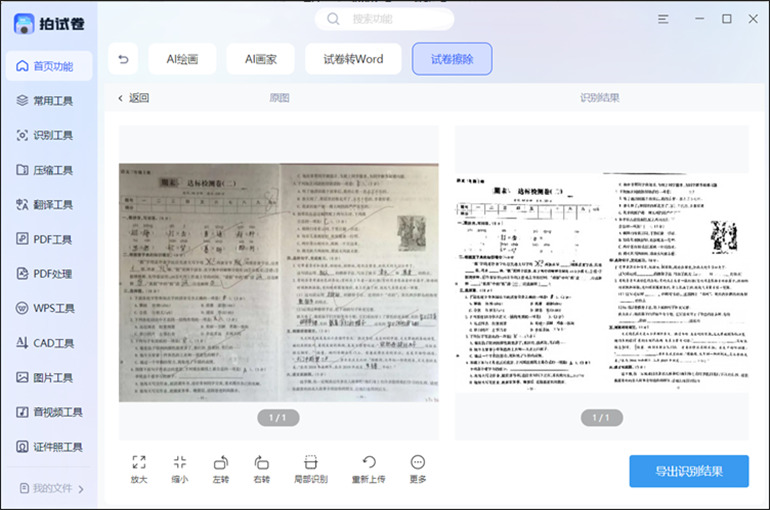
Task: Click the recognized result exam image
Action: (602, 282)
